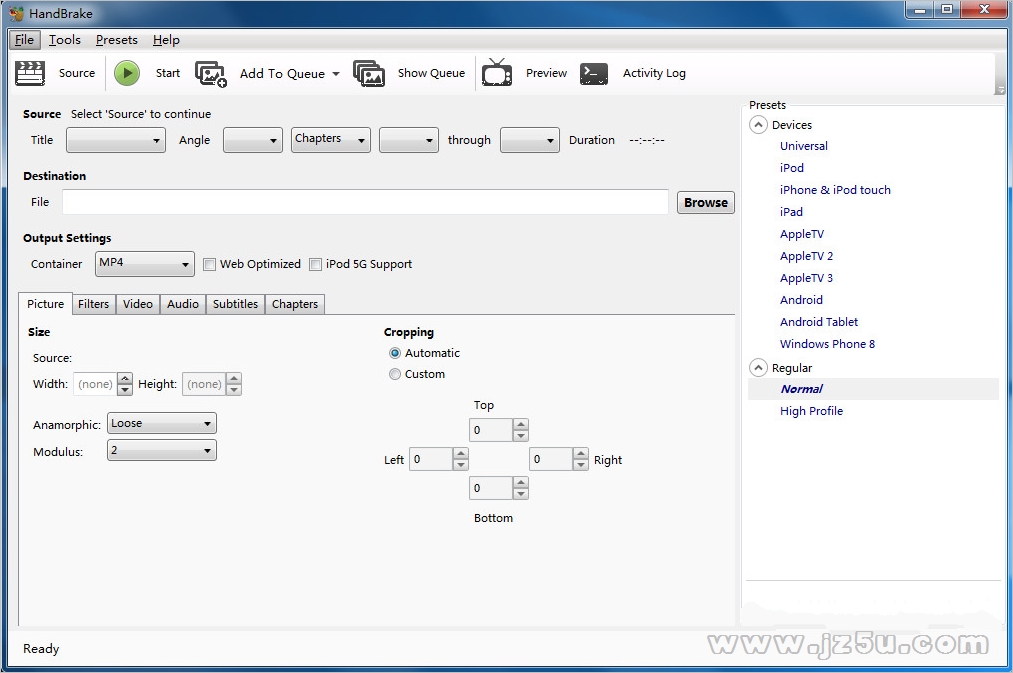Open the Help menu
This screenshot has width=1013, height=673.
[x=166, y=40]
